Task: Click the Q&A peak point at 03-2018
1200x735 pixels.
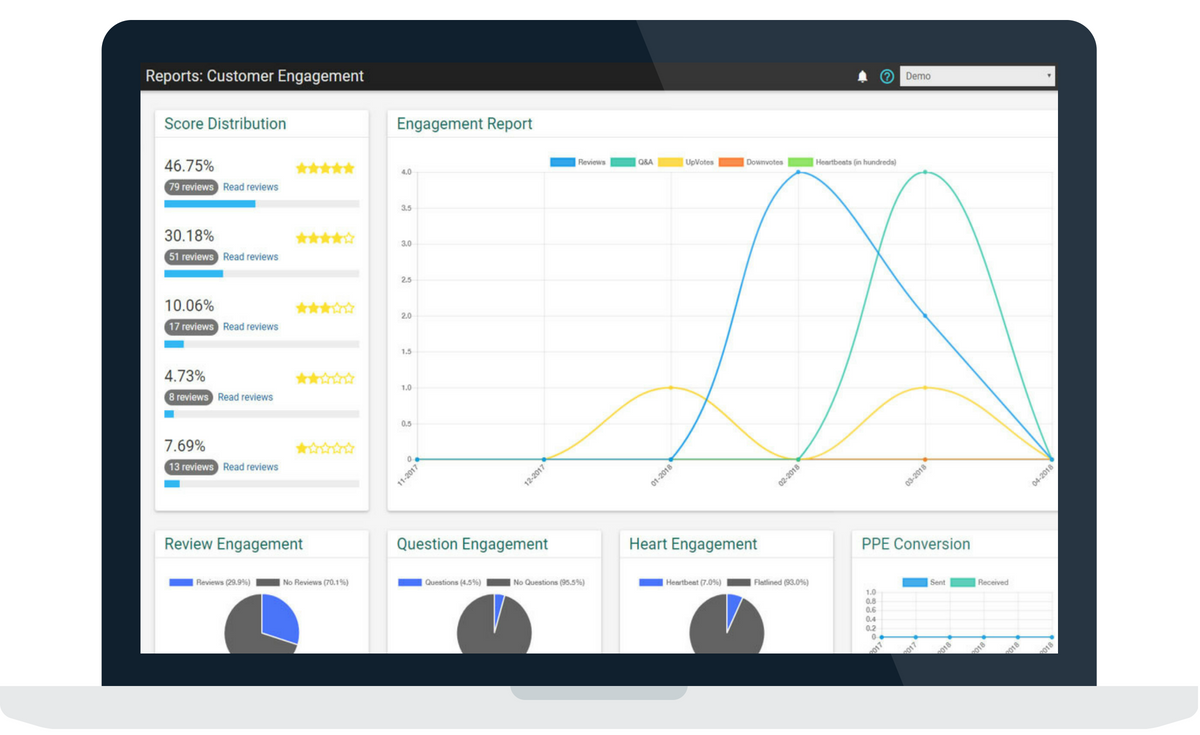Action: click(925, 172)
